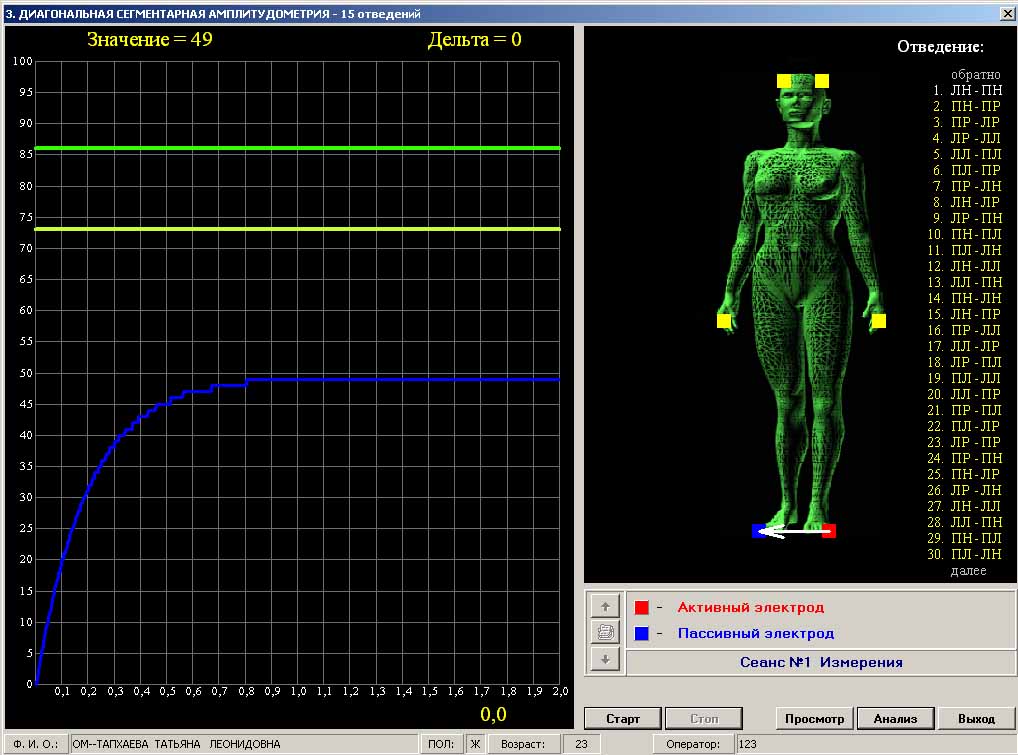The height and width of the screenshot is (755, 1018).
Task: Click the ПОЛ gender field showing Ж
Action: [x=475, y=744]
